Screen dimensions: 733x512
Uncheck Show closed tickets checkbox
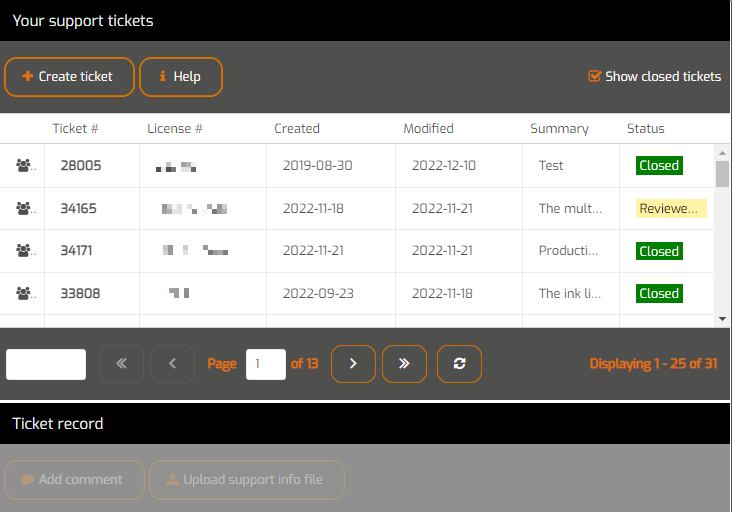(595, 76)
